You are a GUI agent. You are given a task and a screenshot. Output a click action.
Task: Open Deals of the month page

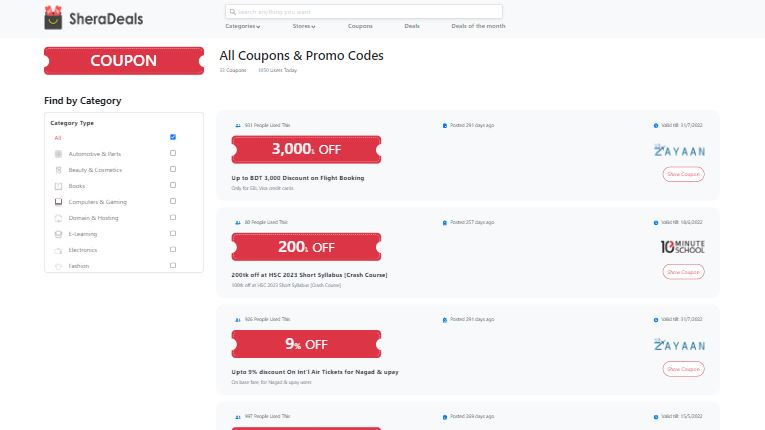tap(478, 26)
